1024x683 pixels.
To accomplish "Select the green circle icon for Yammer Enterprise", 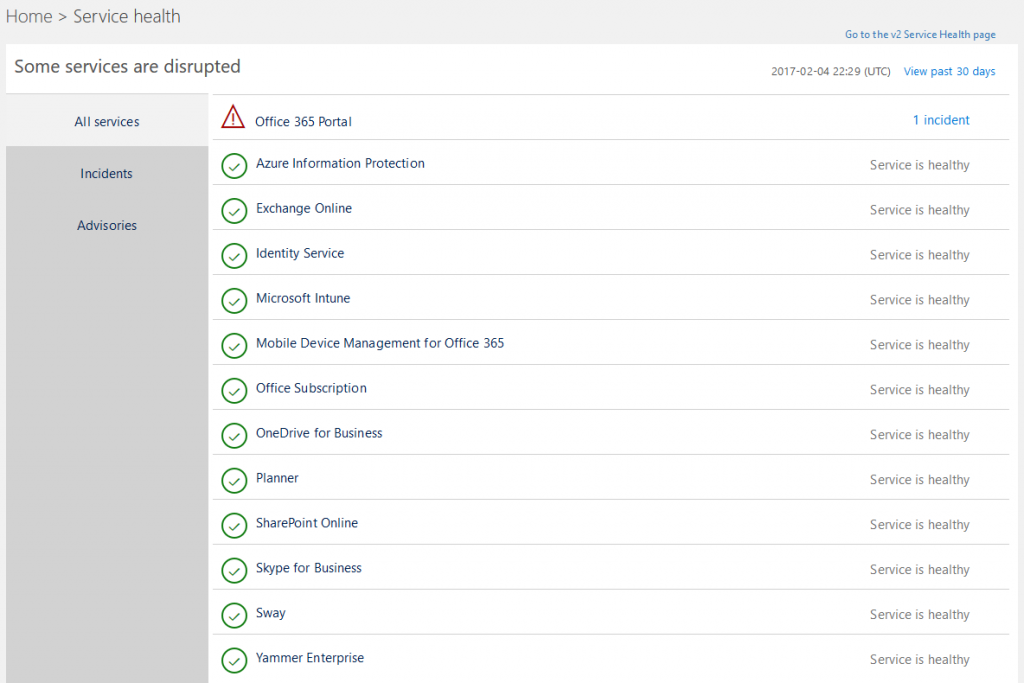I will 233,660.
